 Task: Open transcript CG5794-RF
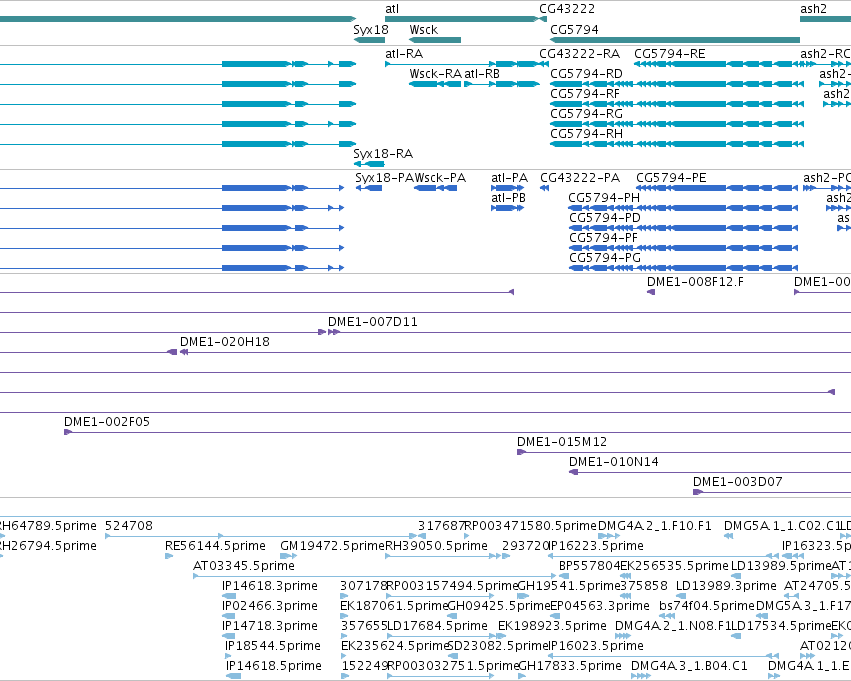(x=585, y=94)
